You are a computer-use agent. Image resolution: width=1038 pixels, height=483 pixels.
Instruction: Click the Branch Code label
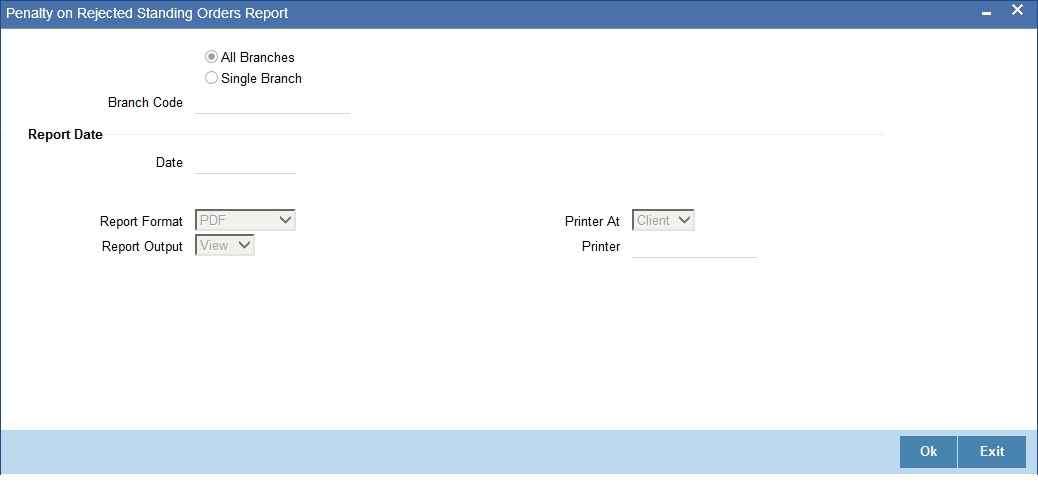145,103
